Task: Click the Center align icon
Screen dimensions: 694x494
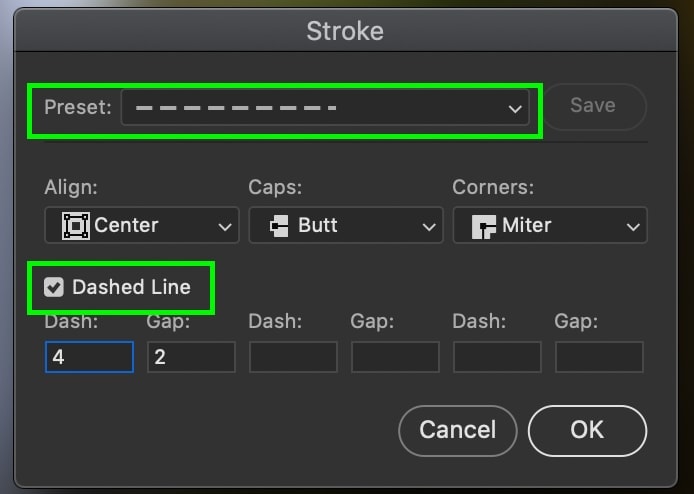Action: click(76, 226)
